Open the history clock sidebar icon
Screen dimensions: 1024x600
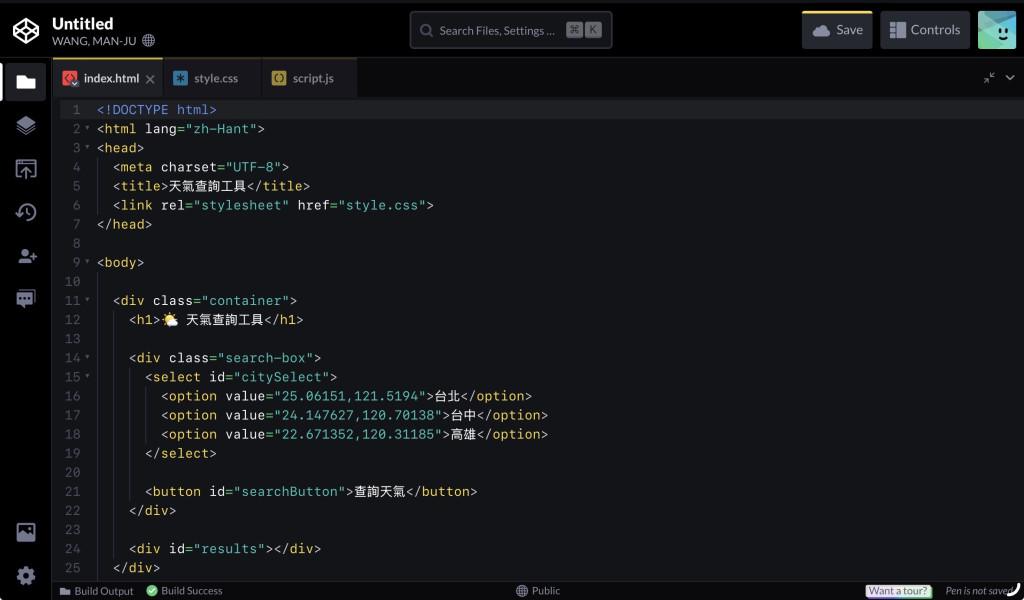pos(25,212)
